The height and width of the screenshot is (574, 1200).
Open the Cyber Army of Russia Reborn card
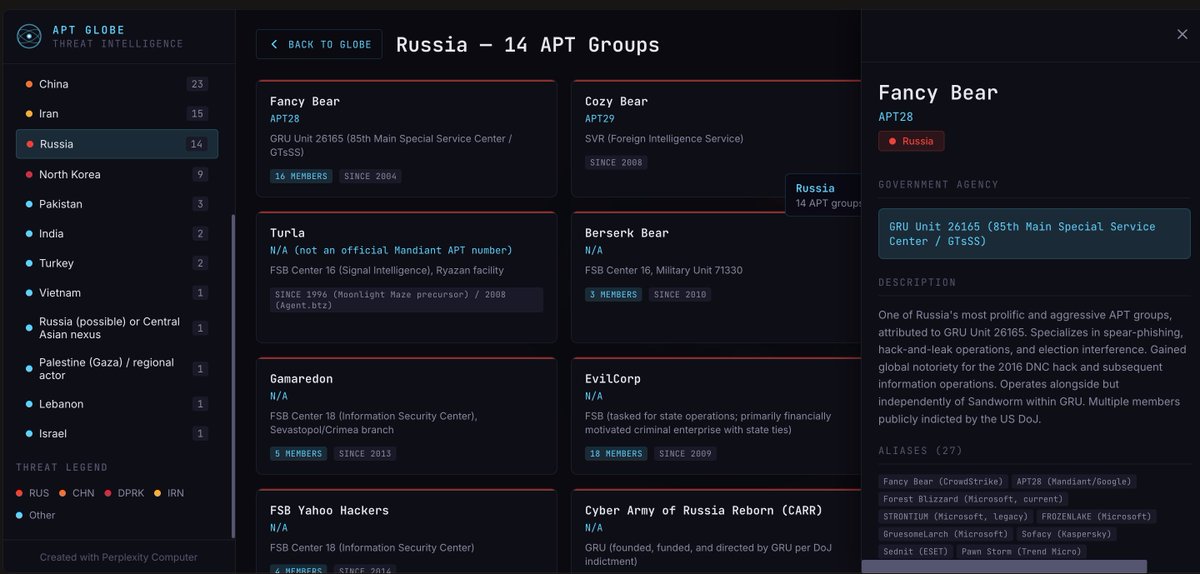coord(716,531)
